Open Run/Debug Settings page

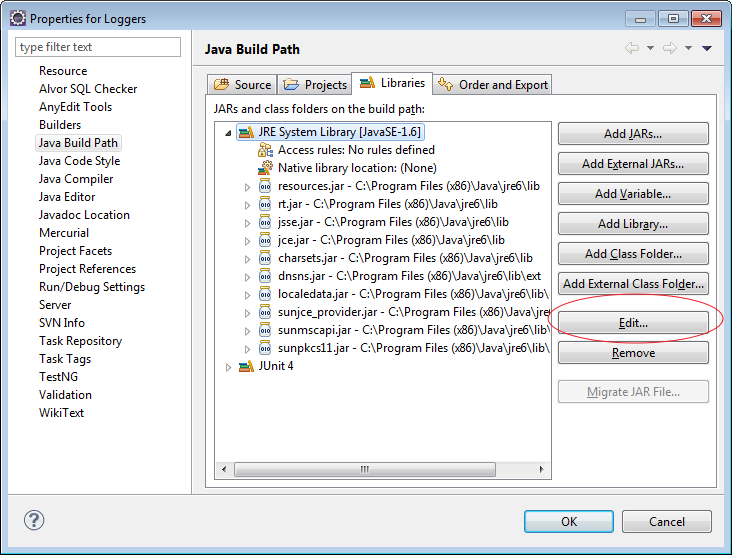tap(92, 287)
